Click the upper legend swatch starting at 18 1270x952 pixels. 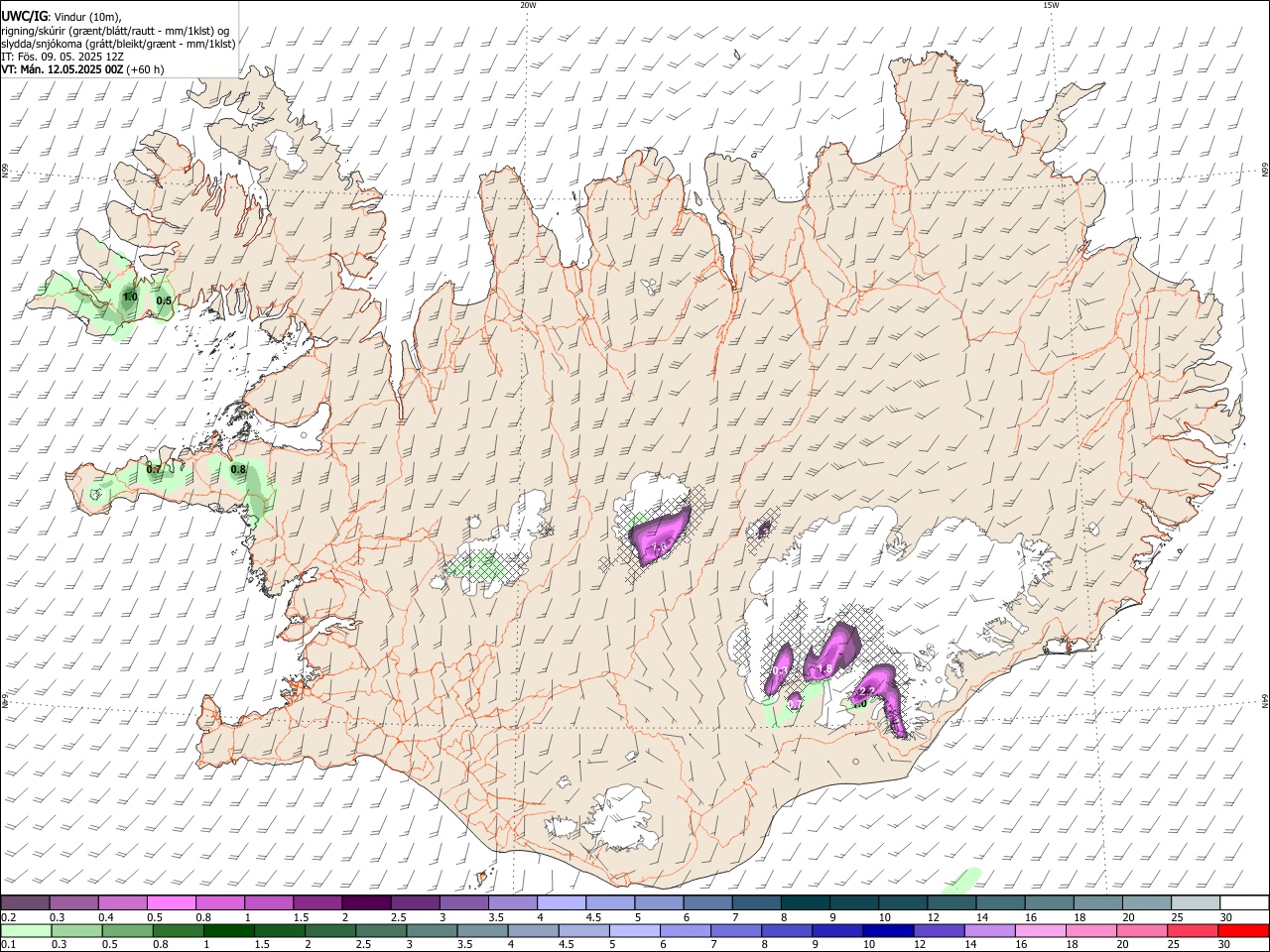[1098, 902]
